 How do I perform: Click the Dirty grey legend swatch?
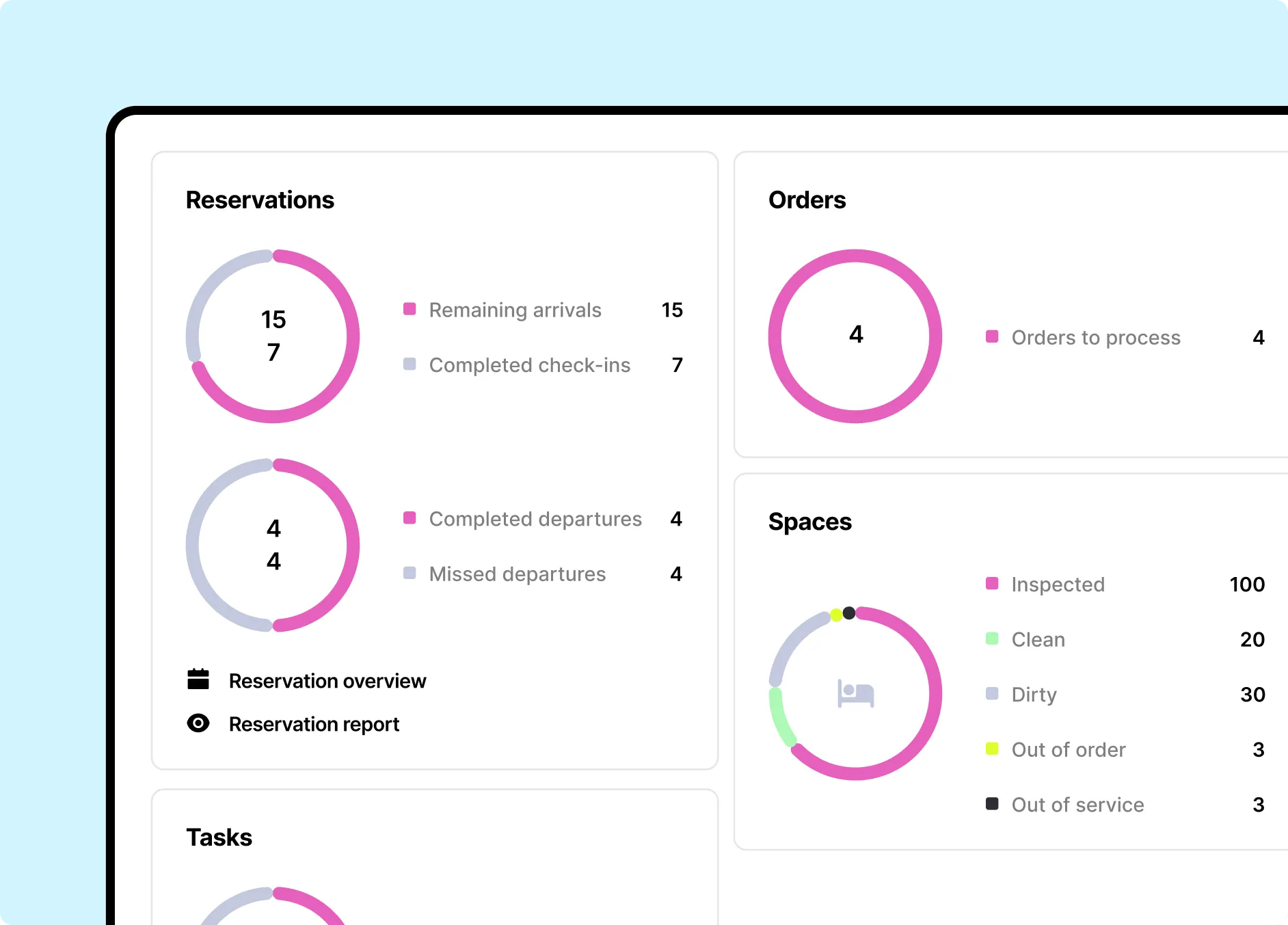click(992, 694)
